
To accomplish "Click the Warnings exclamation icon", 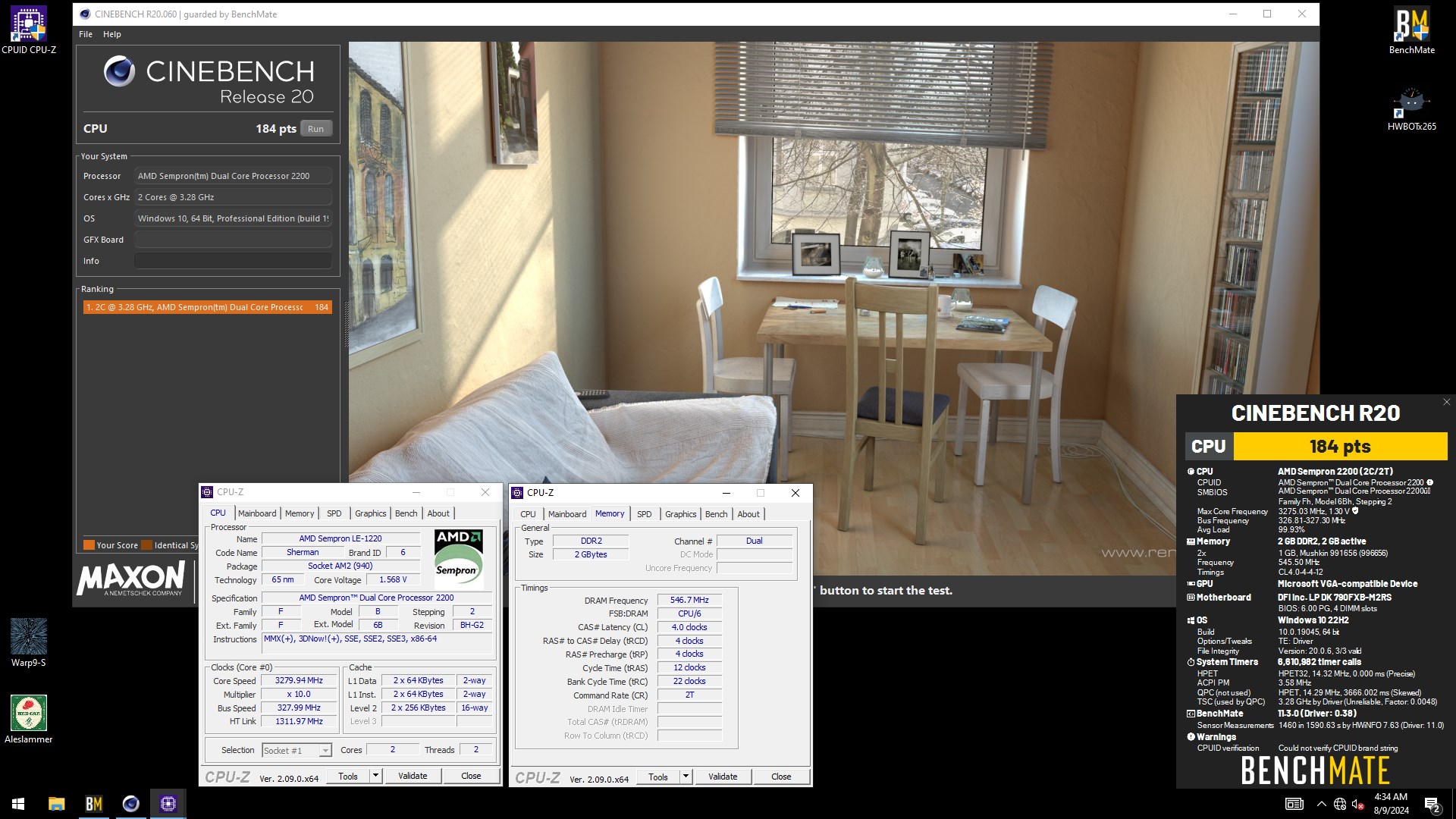I will [1191, 737].
